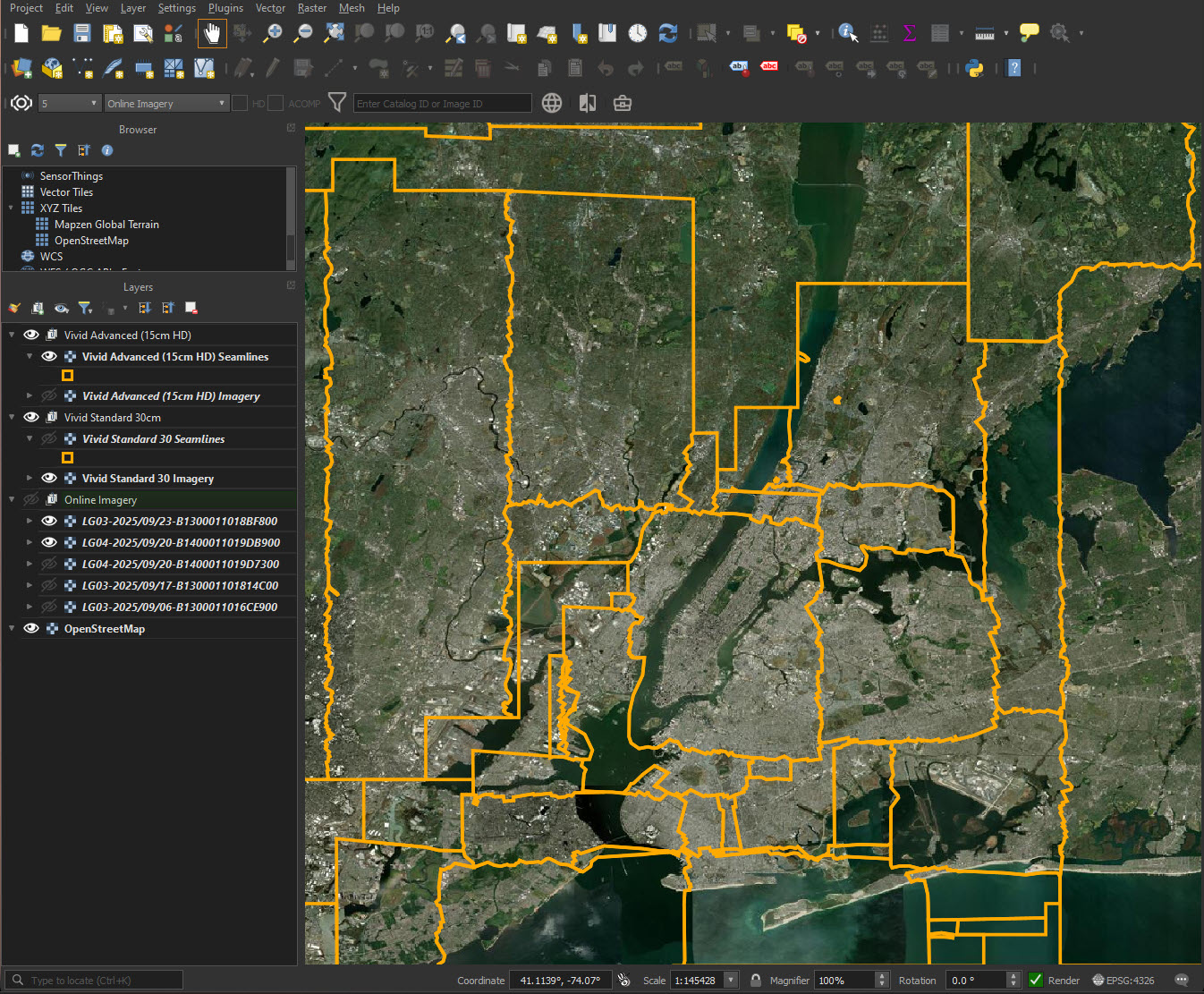
Task: Collapse the Vivid Standard 30cm group
Action: (x=12, y=417)
